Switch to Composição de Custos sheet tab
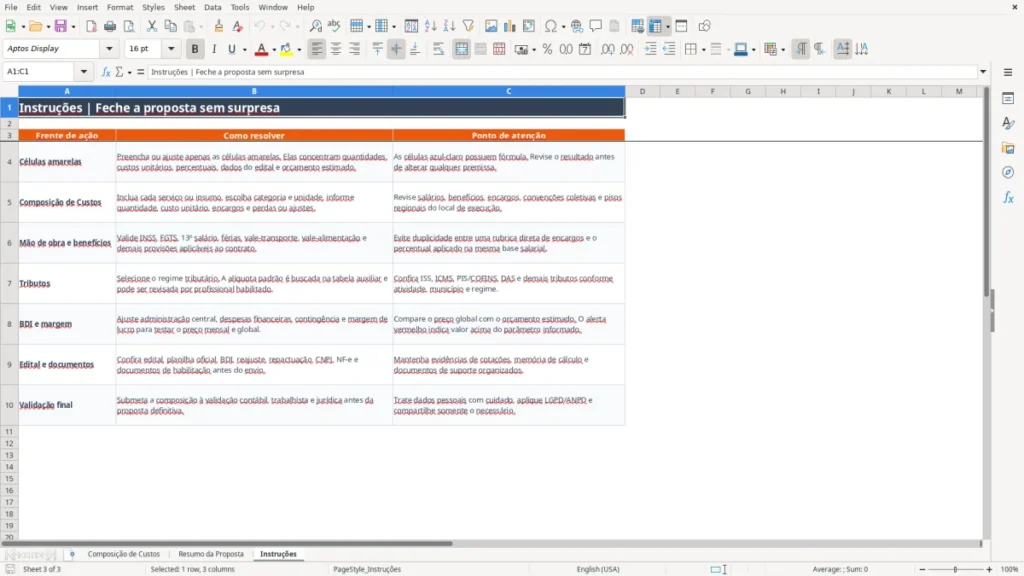1024x576 pixels. pos(123,554)
